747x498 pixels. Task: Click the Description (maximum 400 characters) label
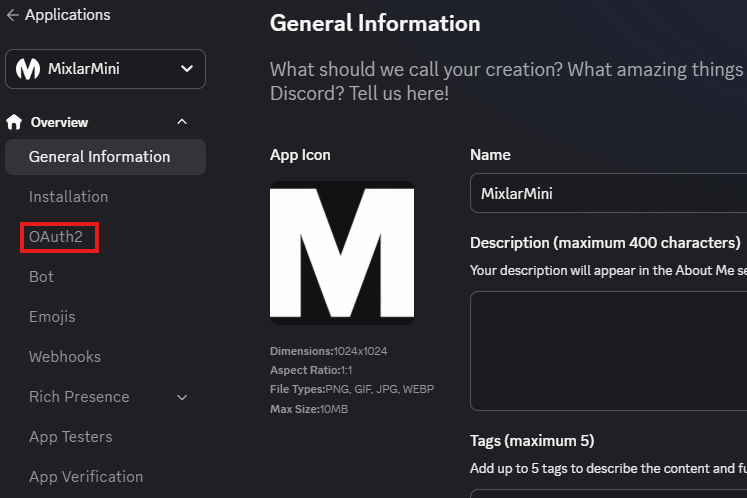click(x=605, y=243)
